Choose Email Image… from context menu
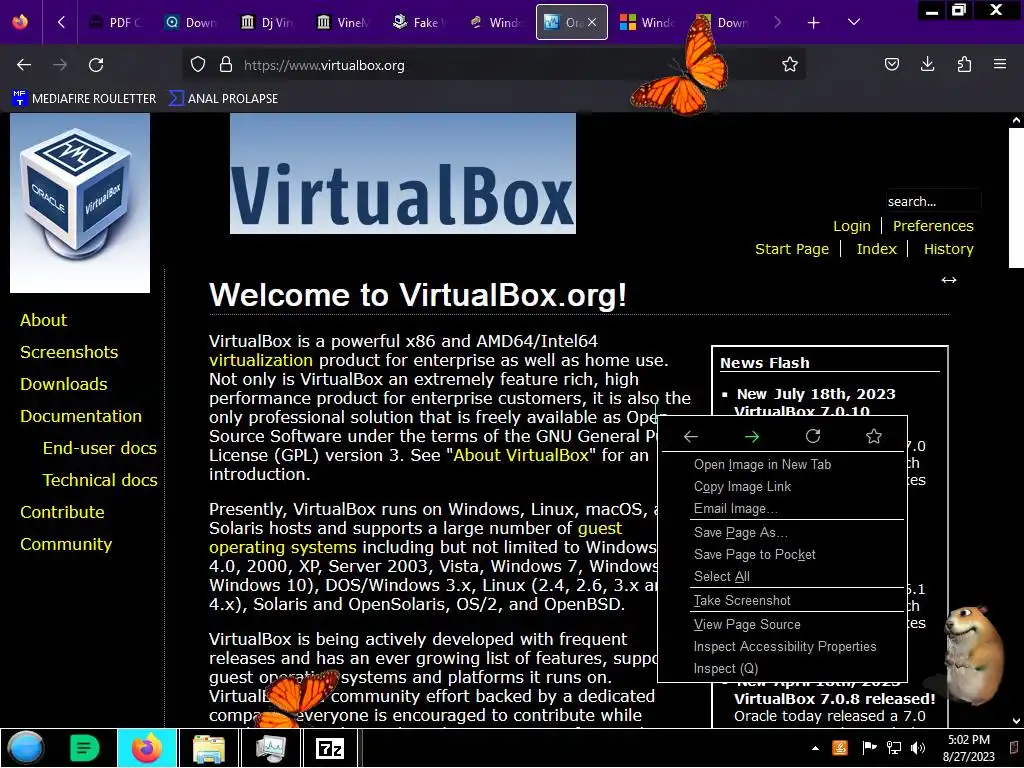The width and height of the screenshot is (1024, 768). click(782, 509)
